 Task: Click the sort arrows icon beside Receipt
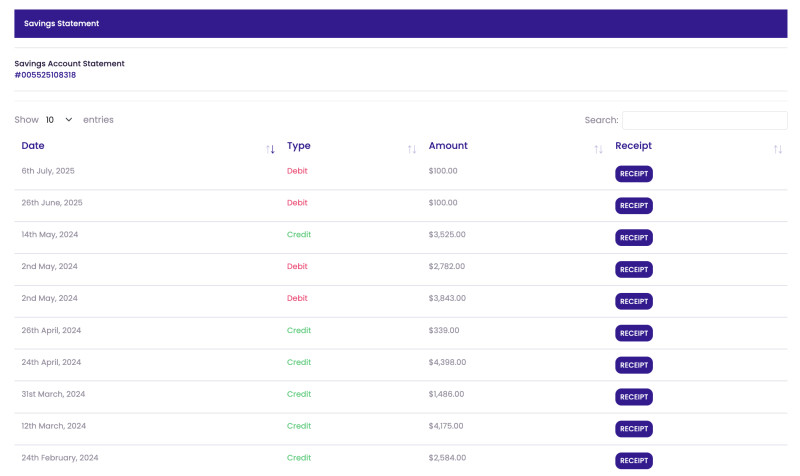click(777, 149)
